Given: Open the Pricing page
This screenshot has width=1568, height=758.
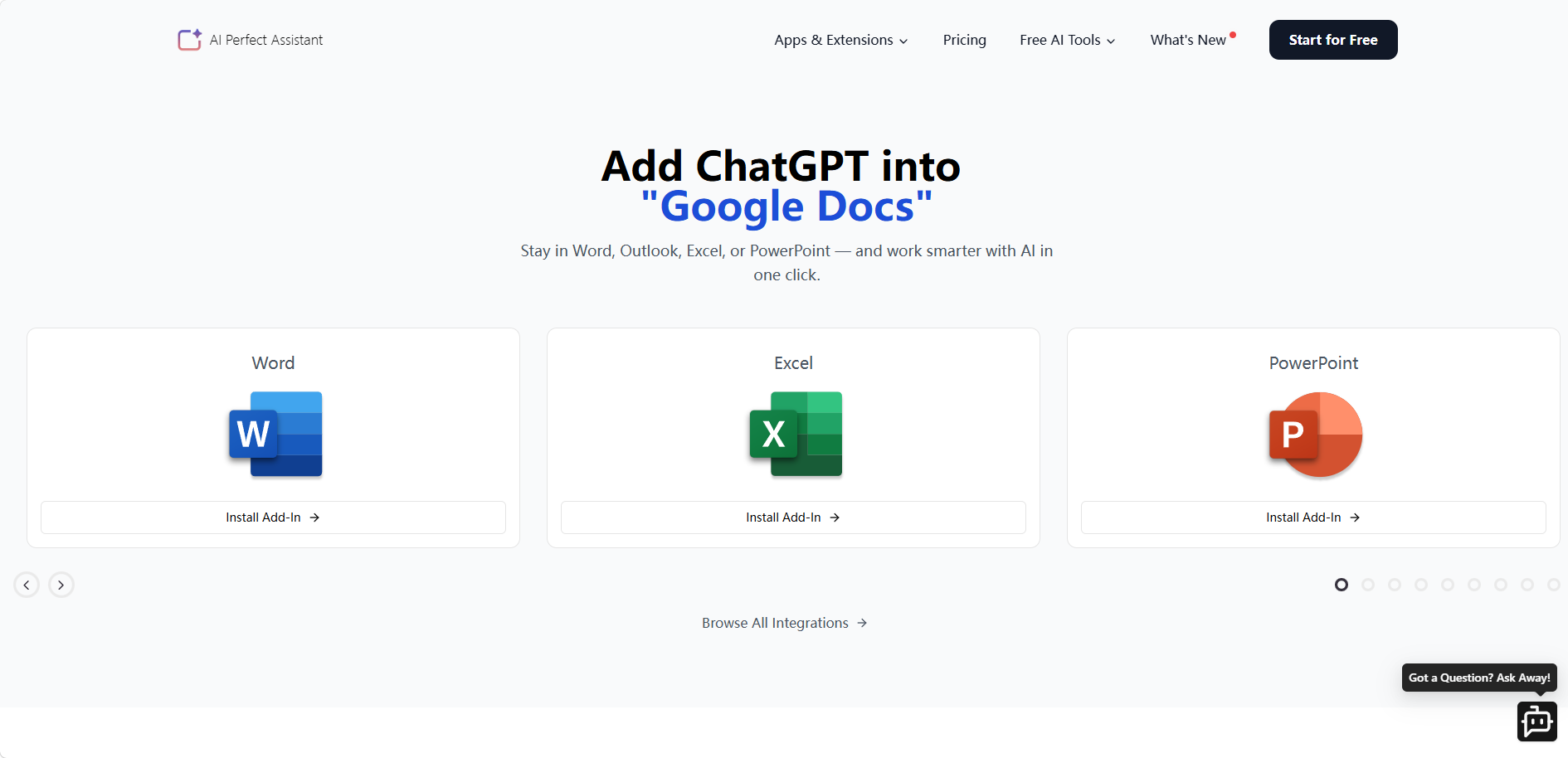Looking at the screenshot, I should point(965,40).
